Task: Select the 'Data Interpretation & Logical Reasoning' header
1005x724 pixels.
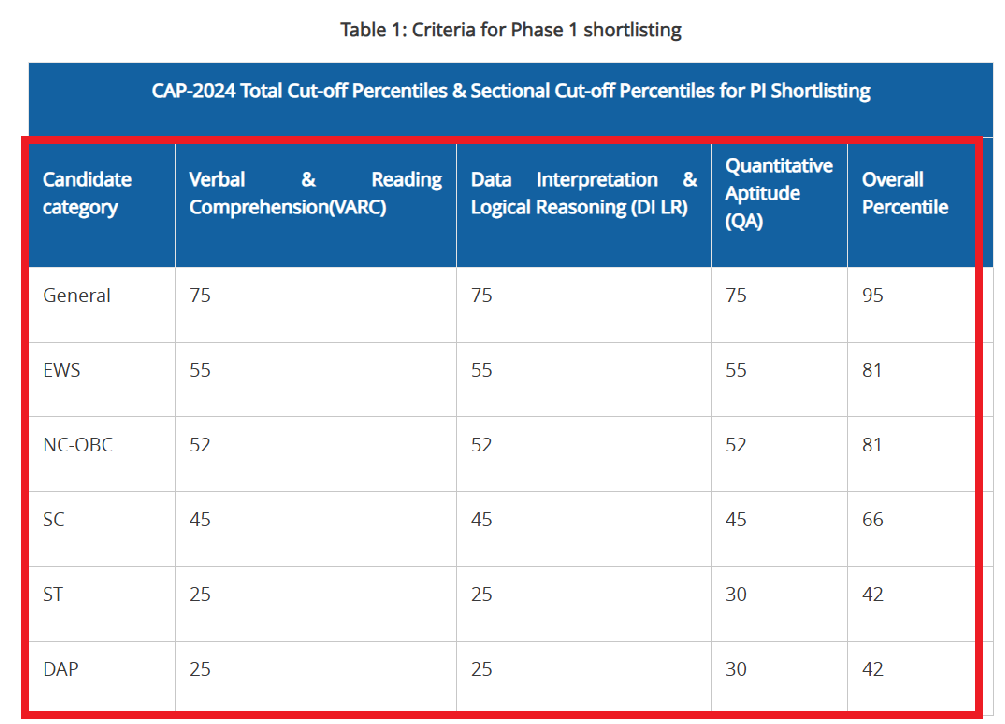Action: [584, 194]
